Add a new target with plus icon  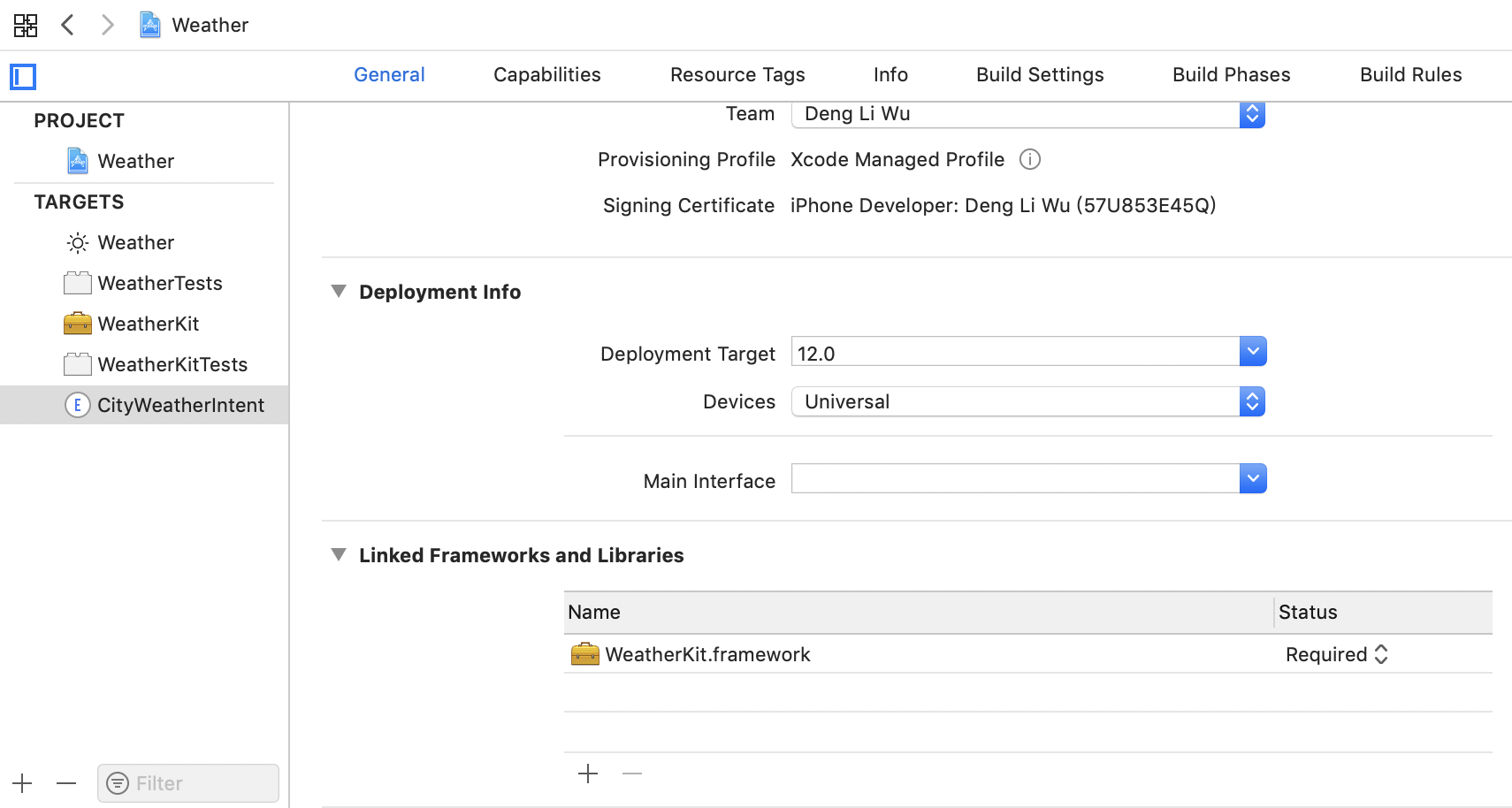pos(22,783)
